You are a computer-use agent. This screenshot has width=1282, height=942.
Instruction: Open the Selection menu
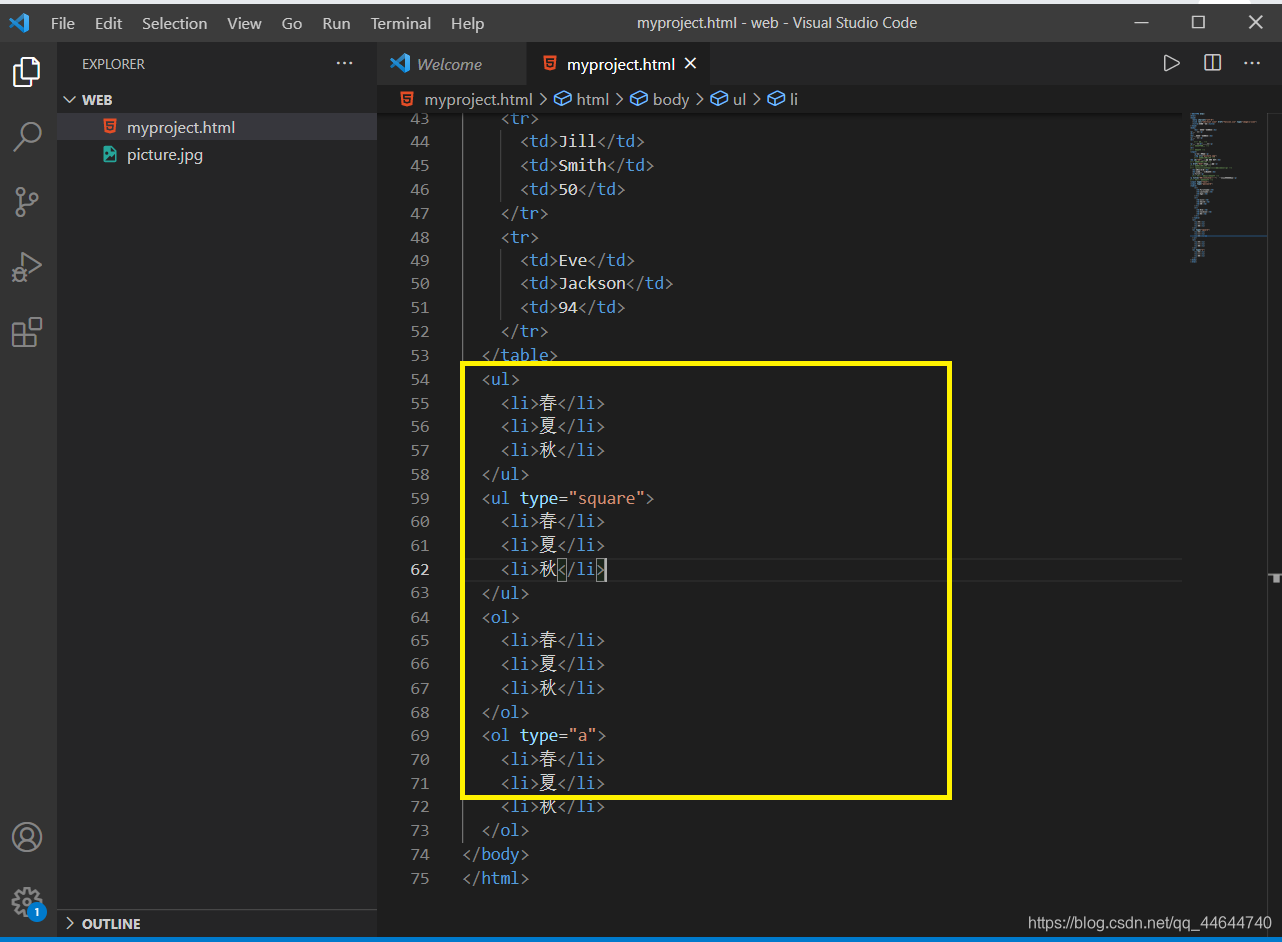click(x=175, y=23)
